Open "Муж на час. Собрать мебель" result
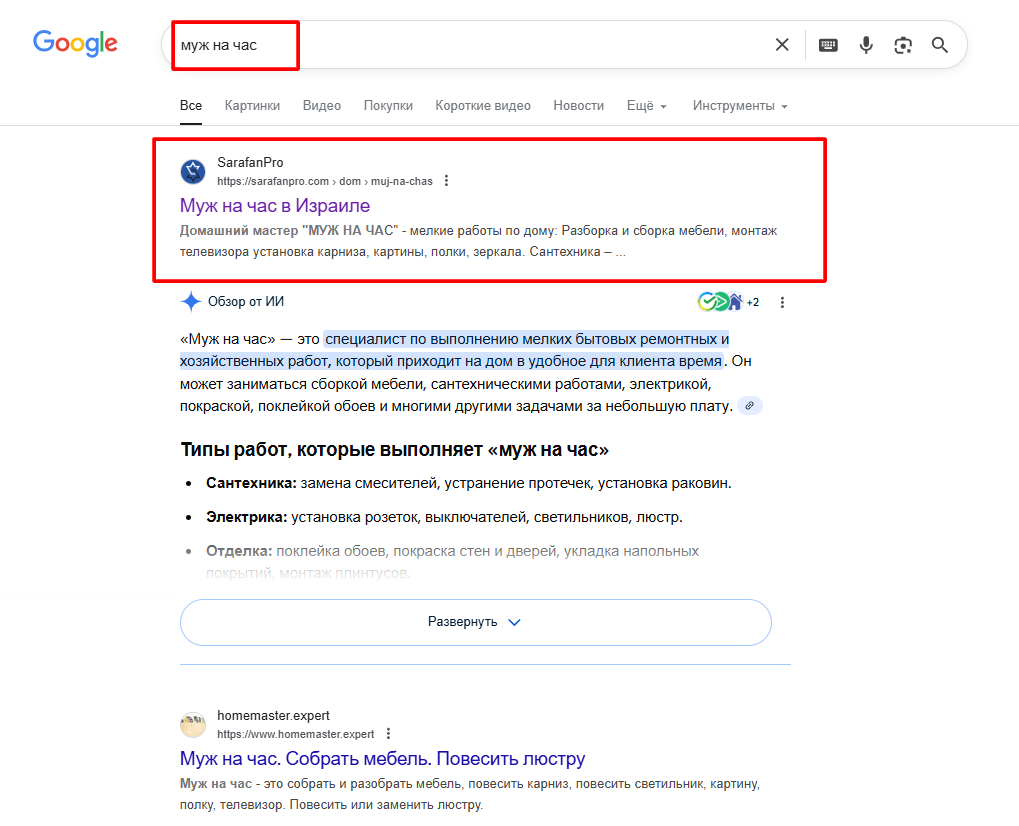The width and height of the screenshot is (1019, 826). click(x=382, y=758)
